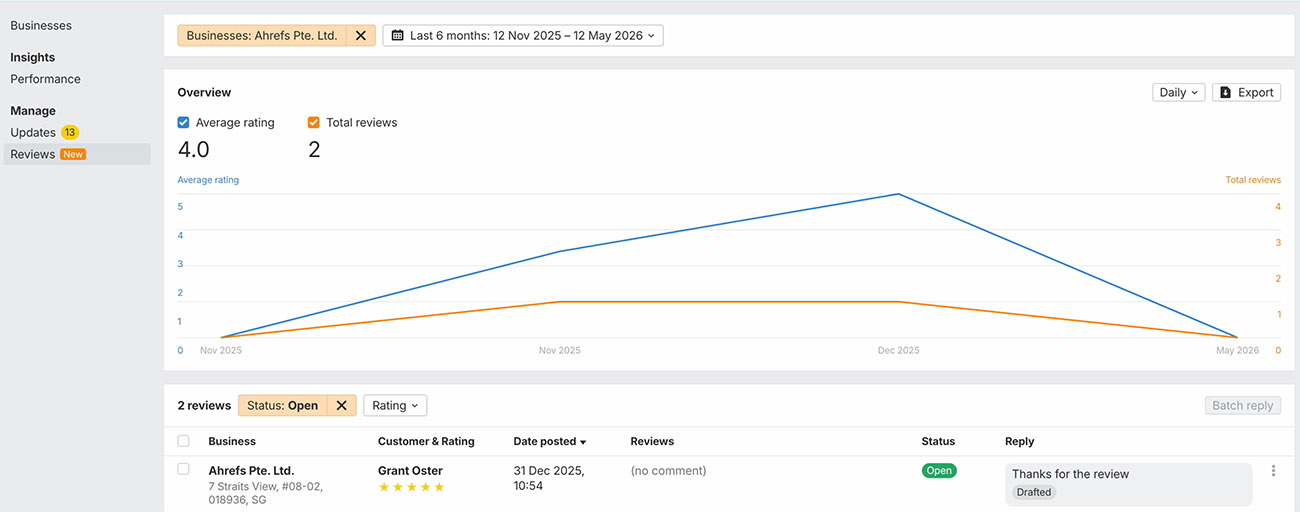Click the Business column header
Image resolution: width=1300 pixels, height=512 pixels.
click(232, 441)
